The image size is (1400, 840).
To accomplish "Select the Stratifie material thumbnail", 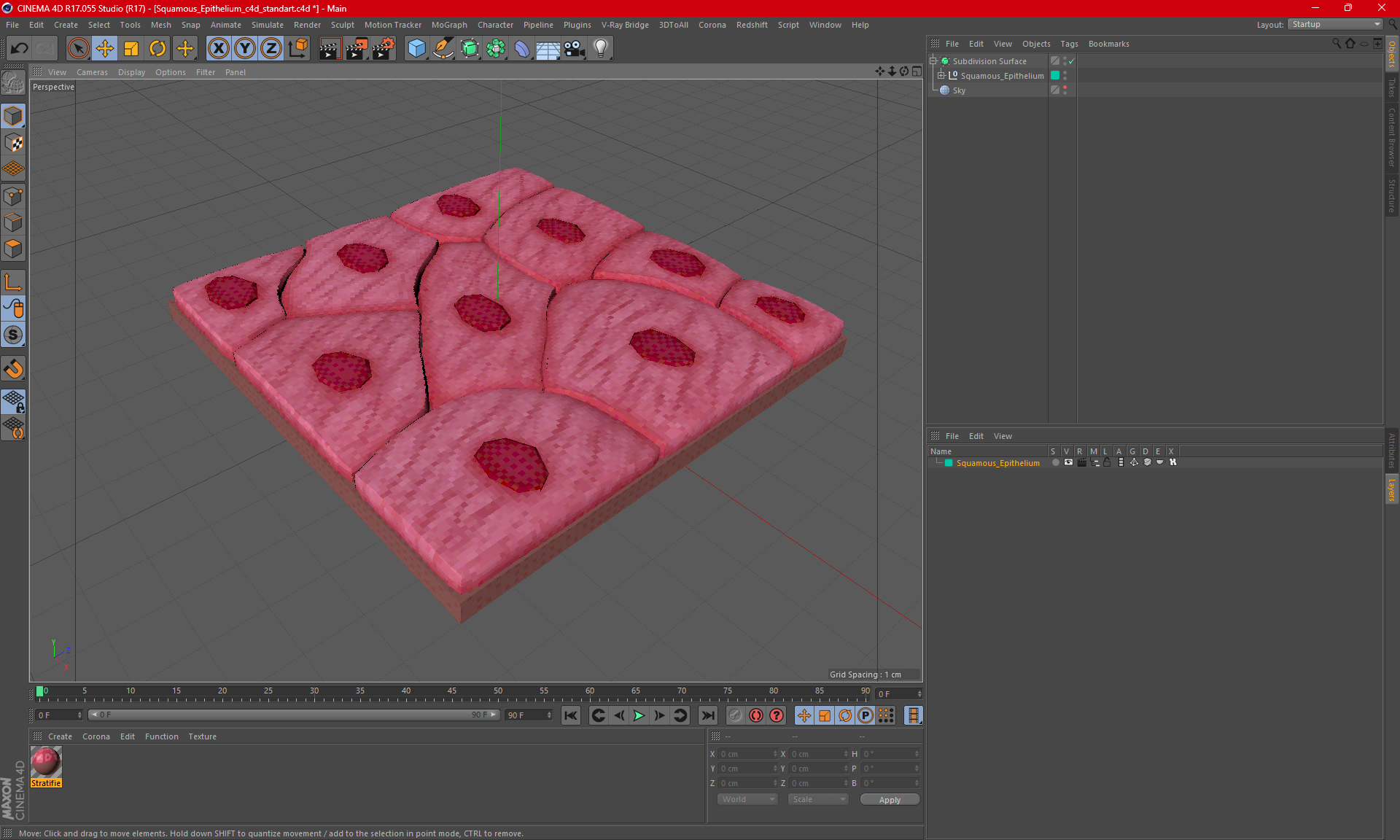I will point(46,763).
